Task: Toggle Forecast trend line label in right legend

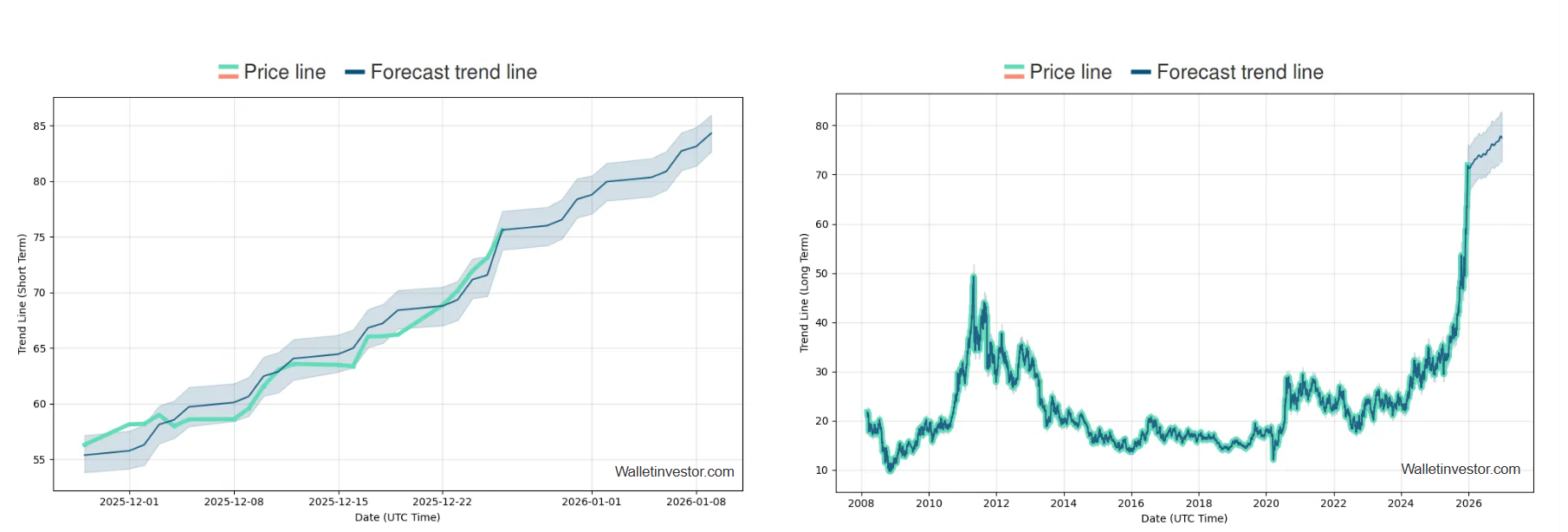Action: (1240, 72)
